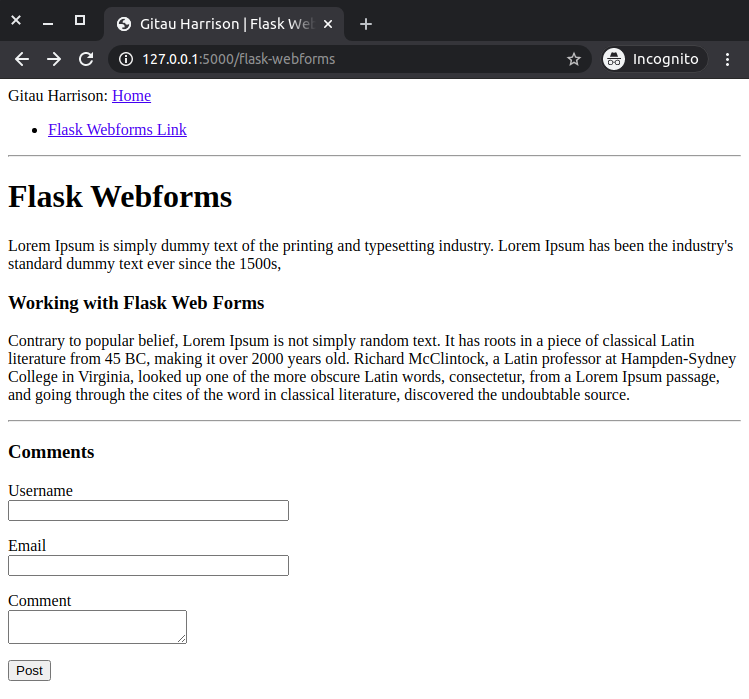
Task: Click the Comments section heading
Action: click(51, 452)
